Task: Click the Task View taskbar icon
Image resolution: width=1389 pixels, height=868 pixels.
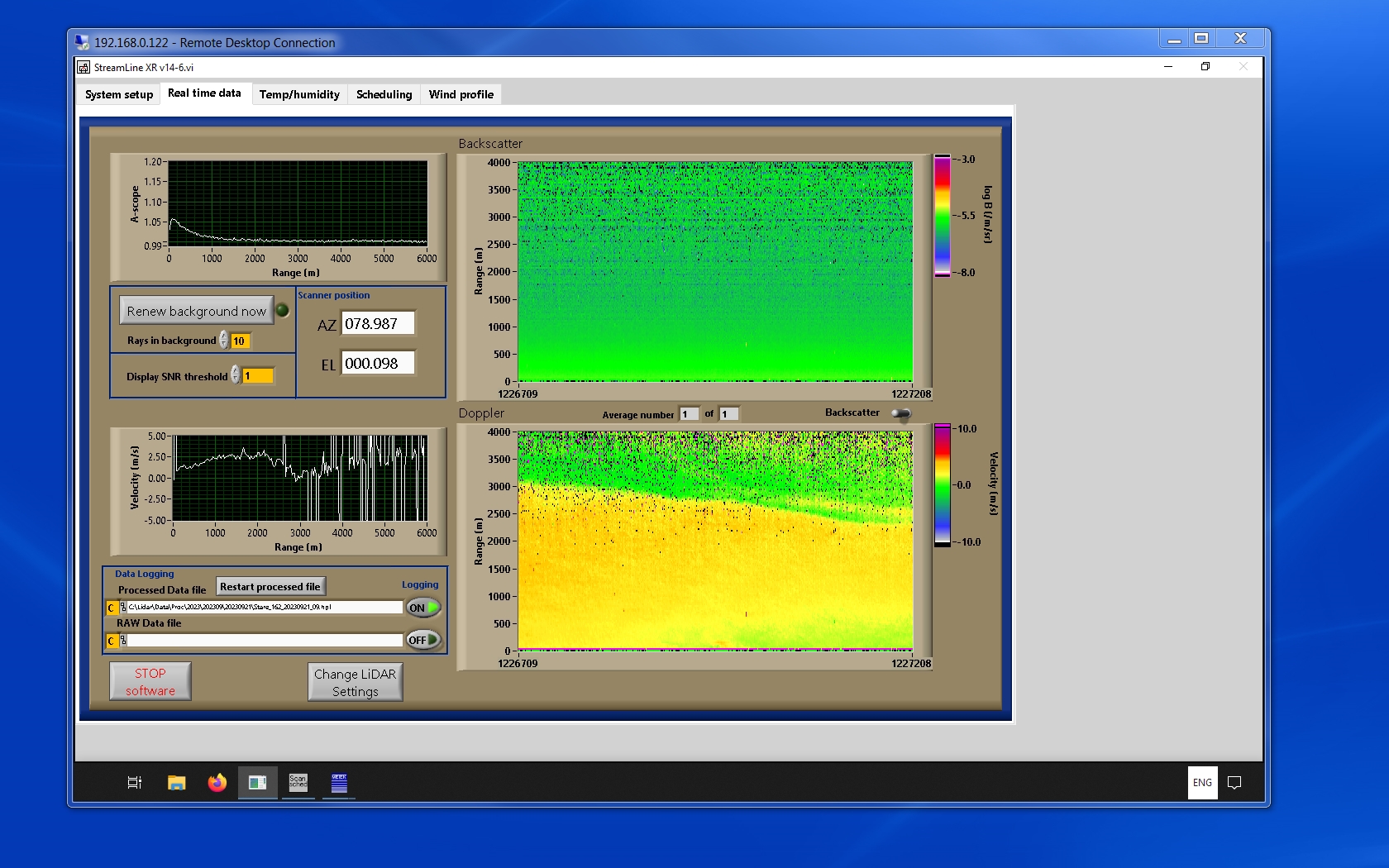Action: 135,782
